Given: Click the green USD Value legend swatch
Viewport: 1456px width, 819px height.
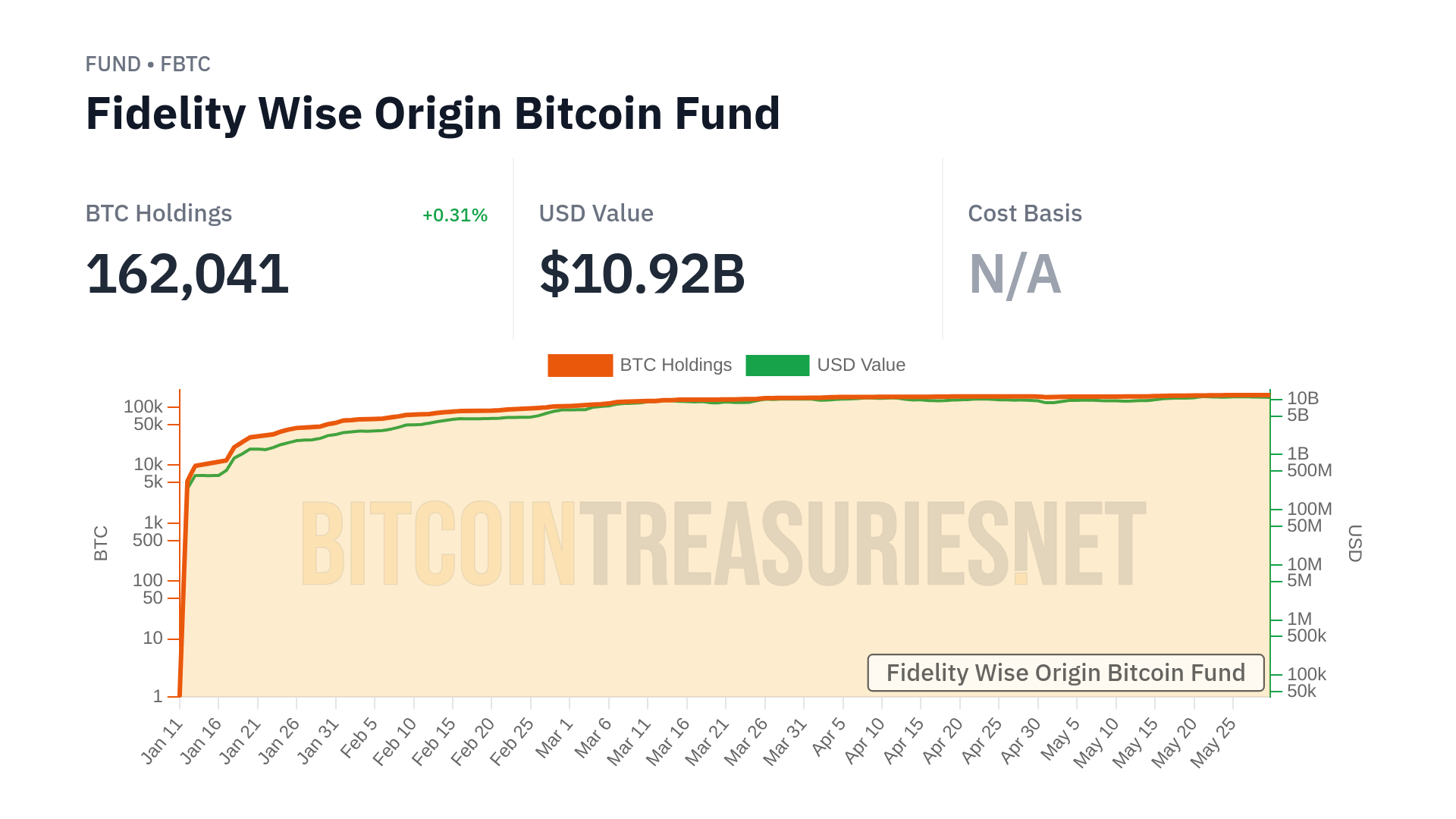Looking at the screenshot, I should (x=777, y=365).
